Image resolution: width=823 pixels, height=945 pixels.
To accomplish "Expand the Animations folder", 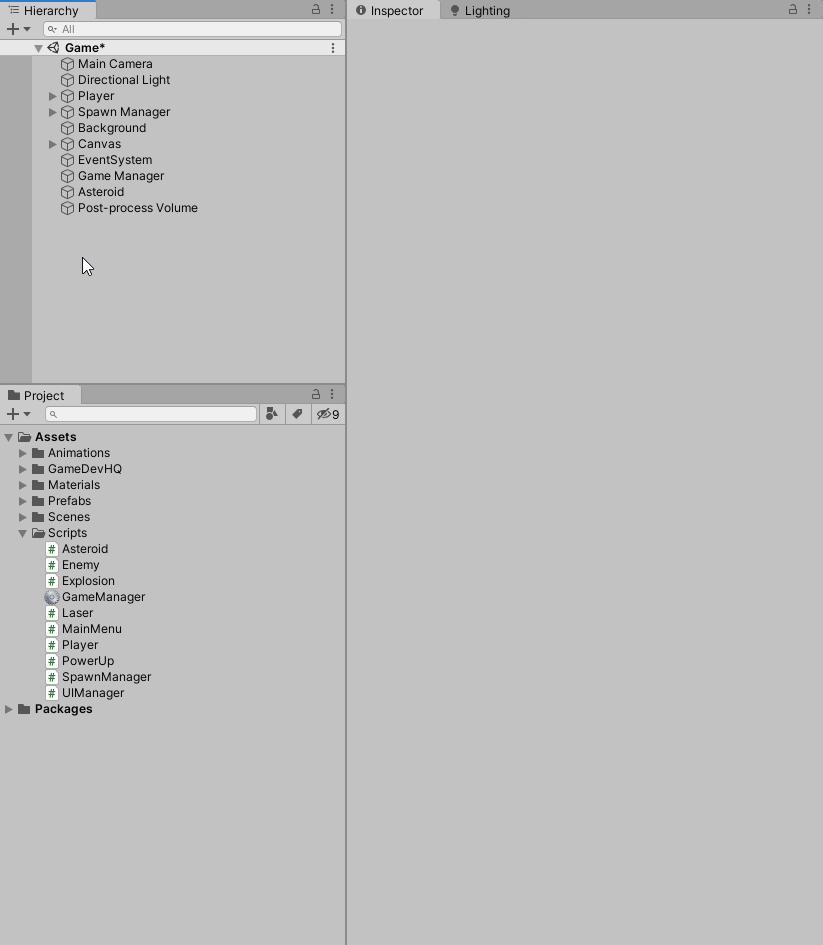I will [x=22, y=453].
